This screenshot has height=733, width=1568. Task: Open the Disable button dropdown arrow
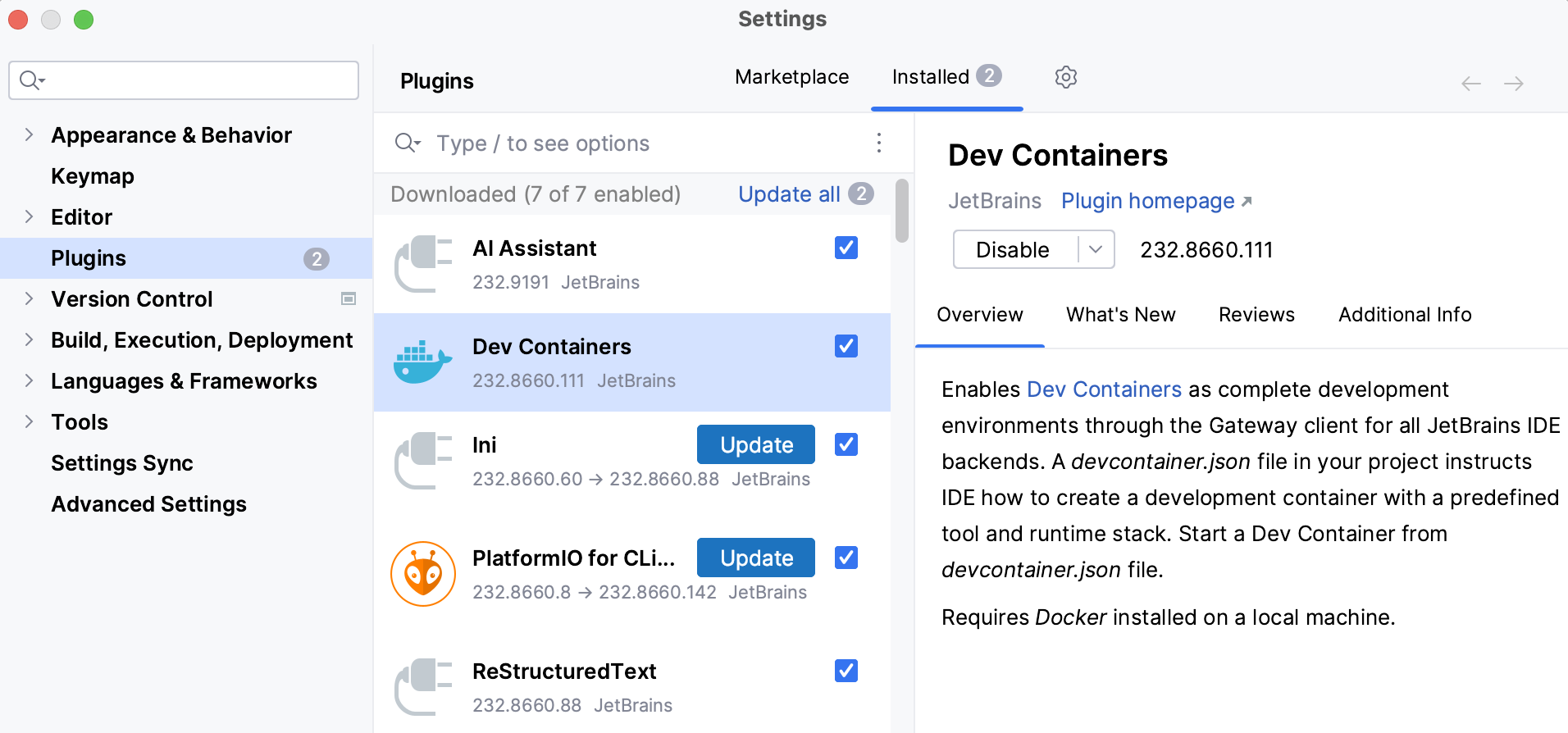[x=1096, y=250]
